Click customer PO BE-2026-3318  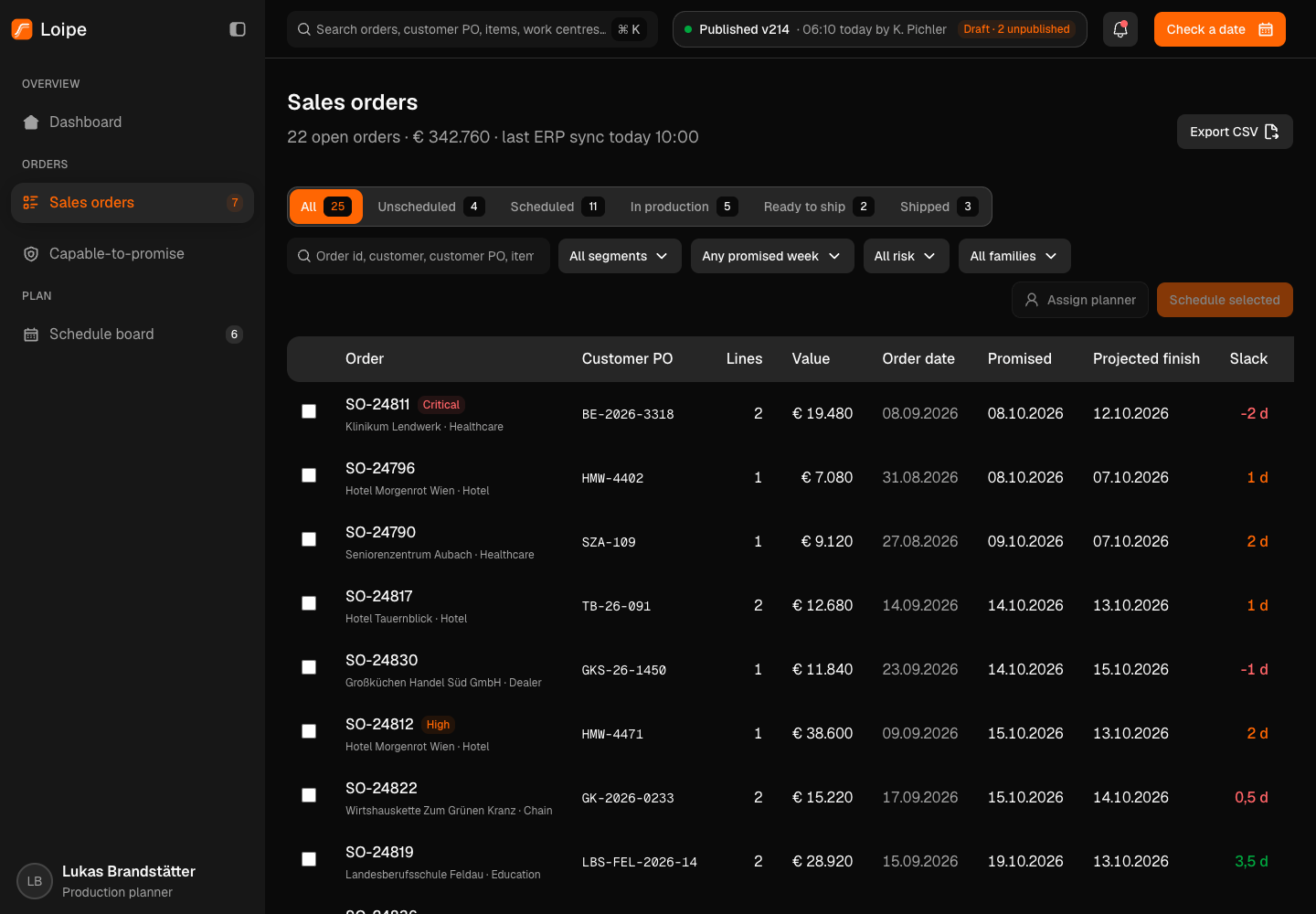[628, 414]
